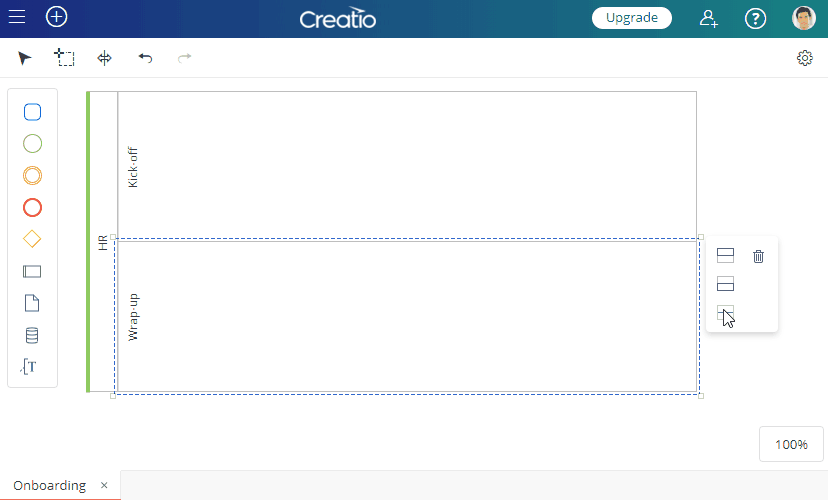The image size is (828, 500).
Task: Pick the gateway diamond element
Action: coord(32,239)
